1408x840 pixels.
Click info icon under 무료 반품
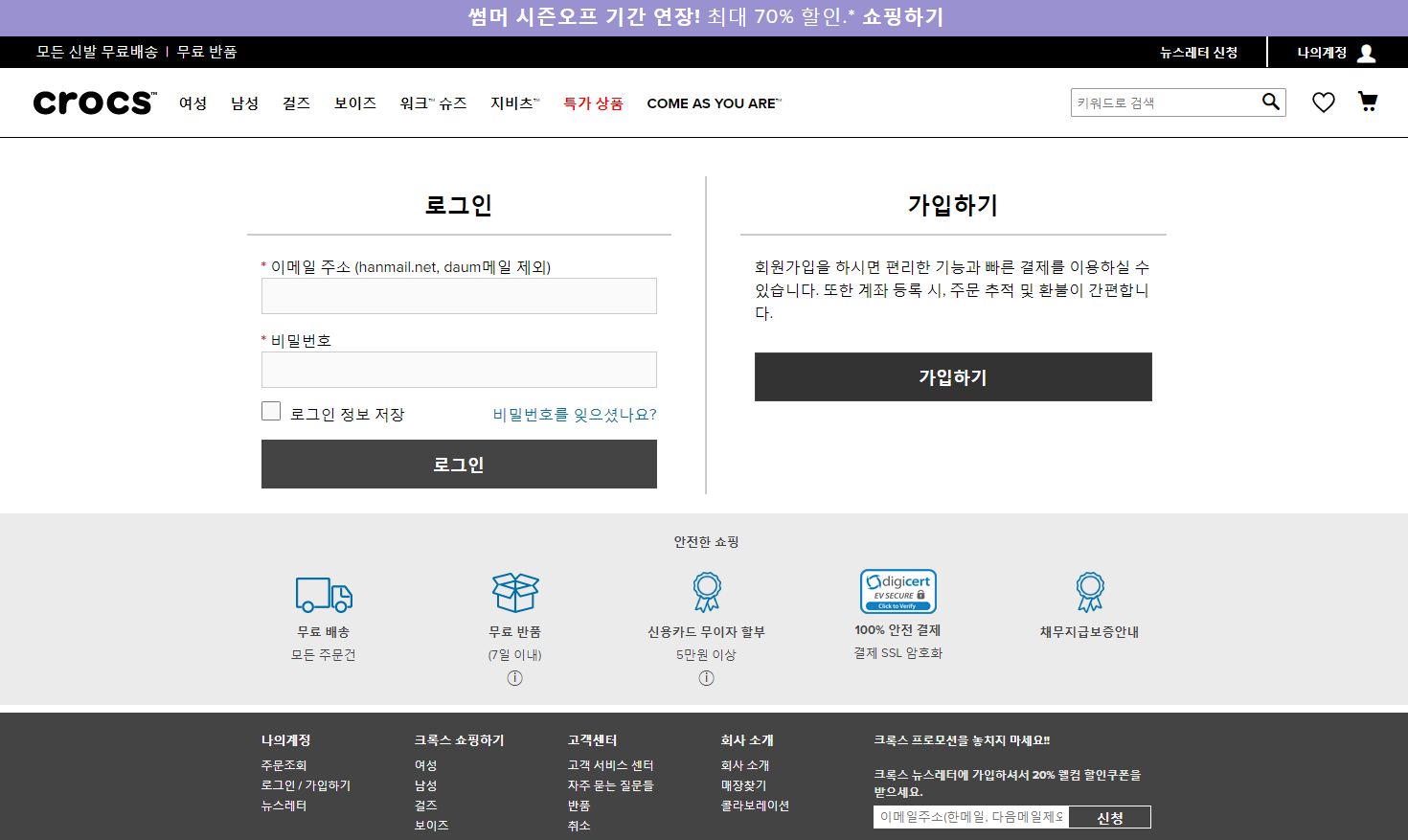click(515, 678)
